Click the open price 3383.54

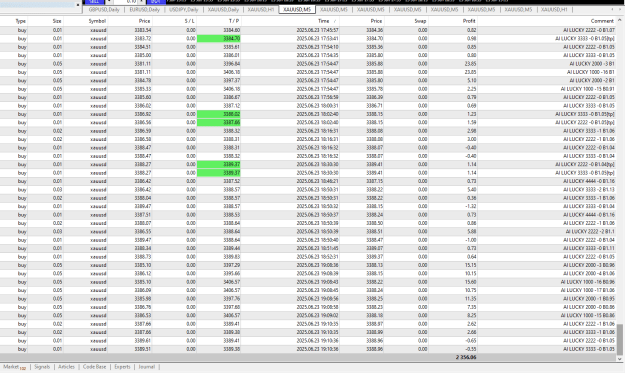(x=142, y=30)
